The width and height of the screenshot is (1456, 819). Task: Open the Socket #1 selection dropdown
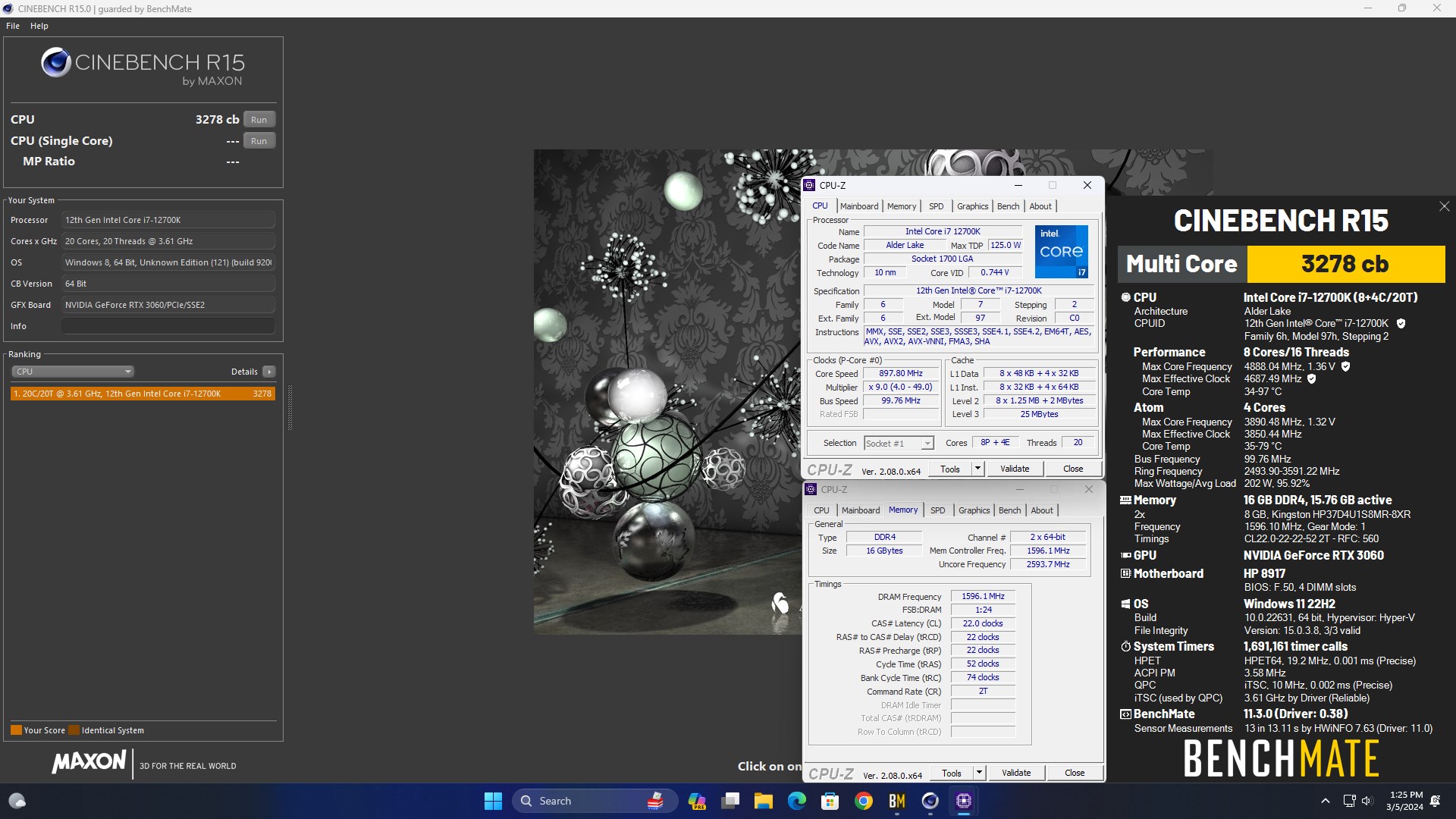coord(899,444)
